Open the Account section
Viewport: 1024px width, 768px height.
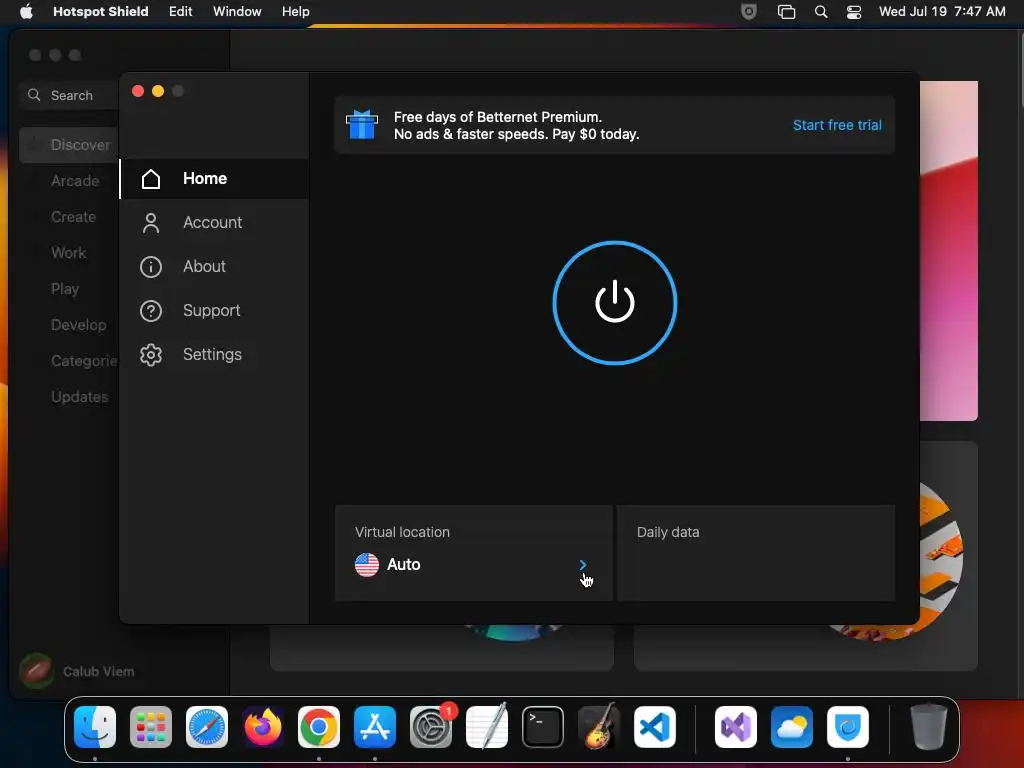click(214, 223)
